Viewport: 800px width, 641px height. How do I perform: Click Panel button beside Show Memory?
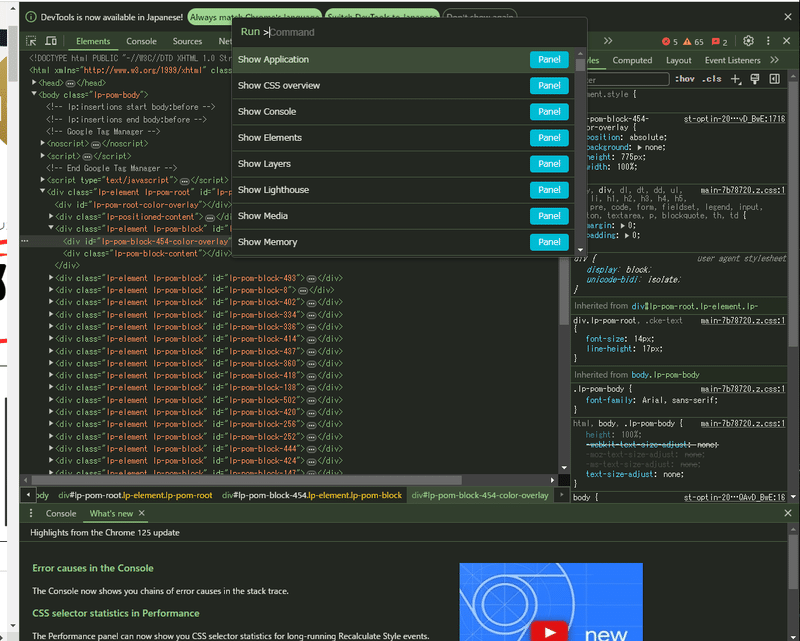(x=549, y=242)
